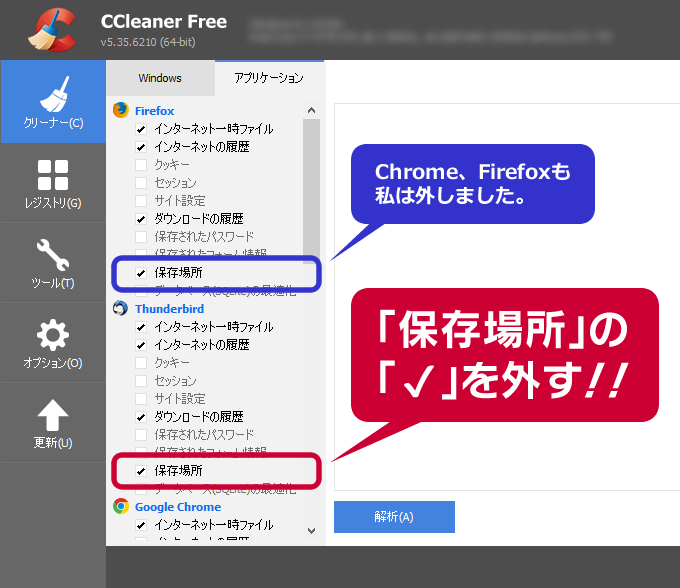Switch to the Windows tab
The width and height of the screenshot is (680, 588).
click(x=160, y=78)
